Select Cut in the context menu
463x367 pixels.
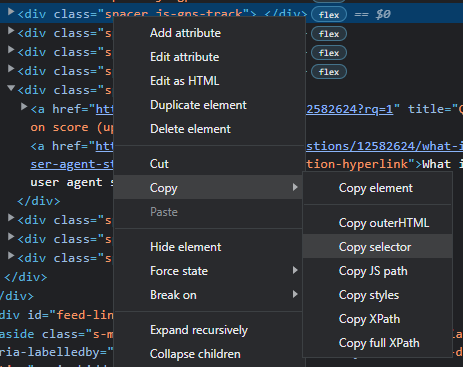click(x=208, y=164)
